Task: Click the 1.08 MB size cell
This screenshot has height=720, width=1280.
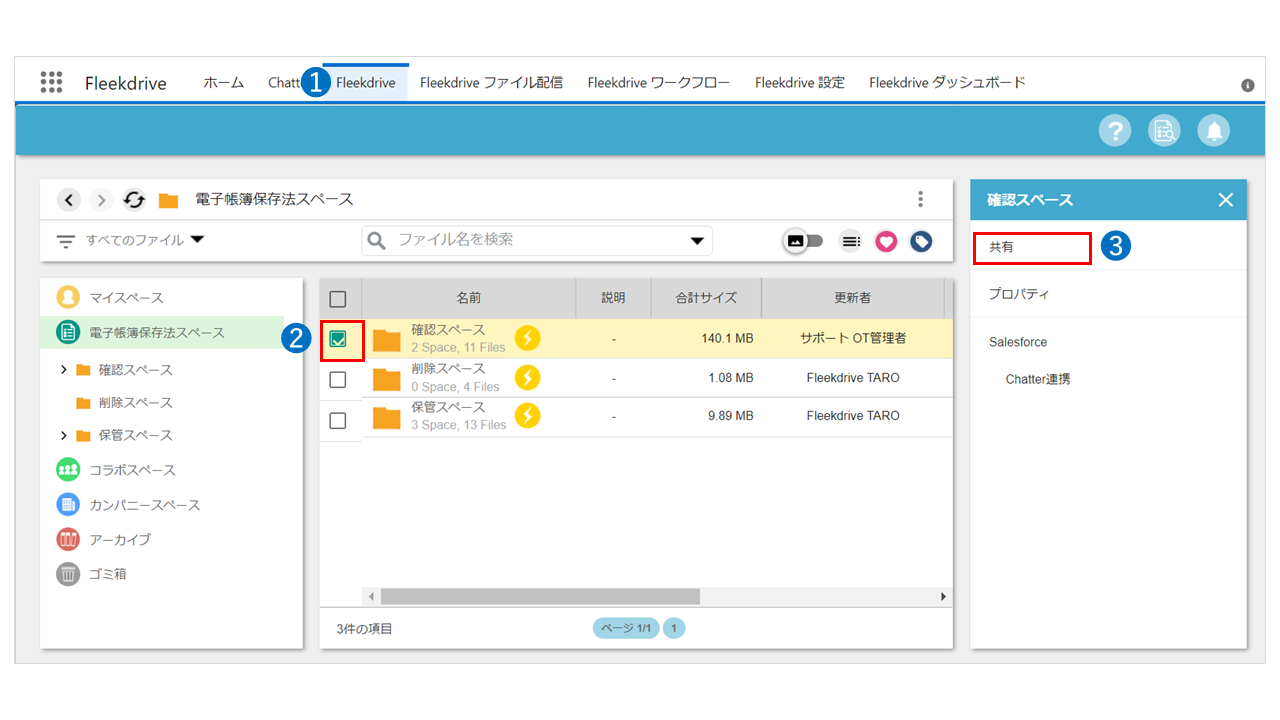Action: [x=730, y=378]
